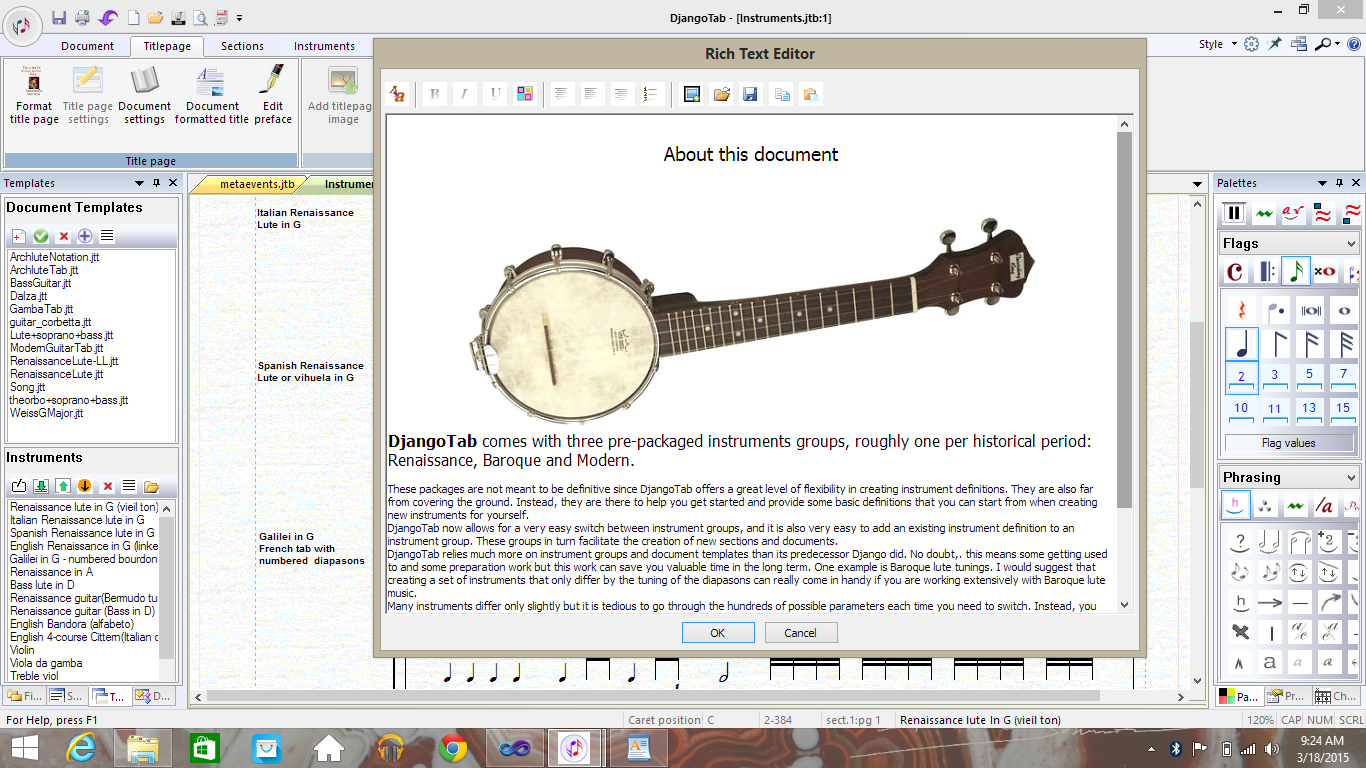Toggle the Underline formatting button
Viewport: 1366px width, 768px height.
(494, 94)
